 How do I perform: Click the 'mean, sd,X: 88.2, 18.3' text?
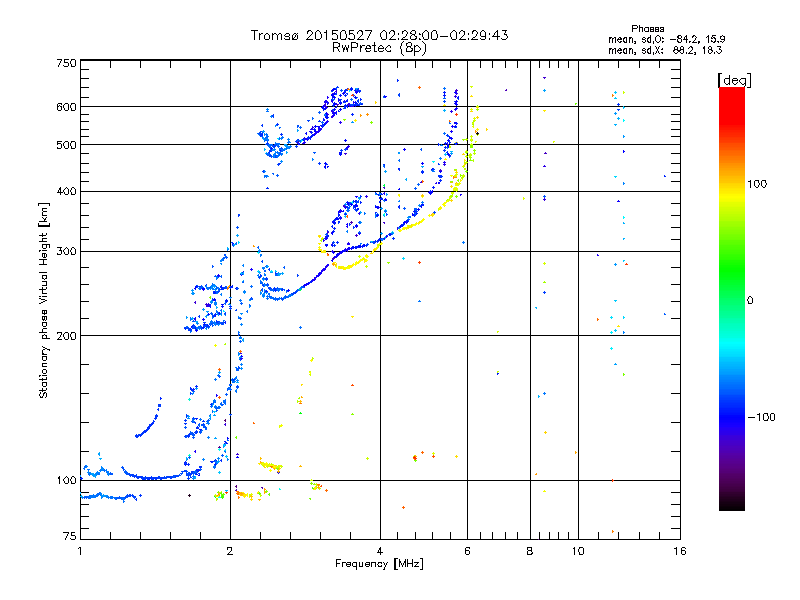pyautogui.click(x=665, y=50)
